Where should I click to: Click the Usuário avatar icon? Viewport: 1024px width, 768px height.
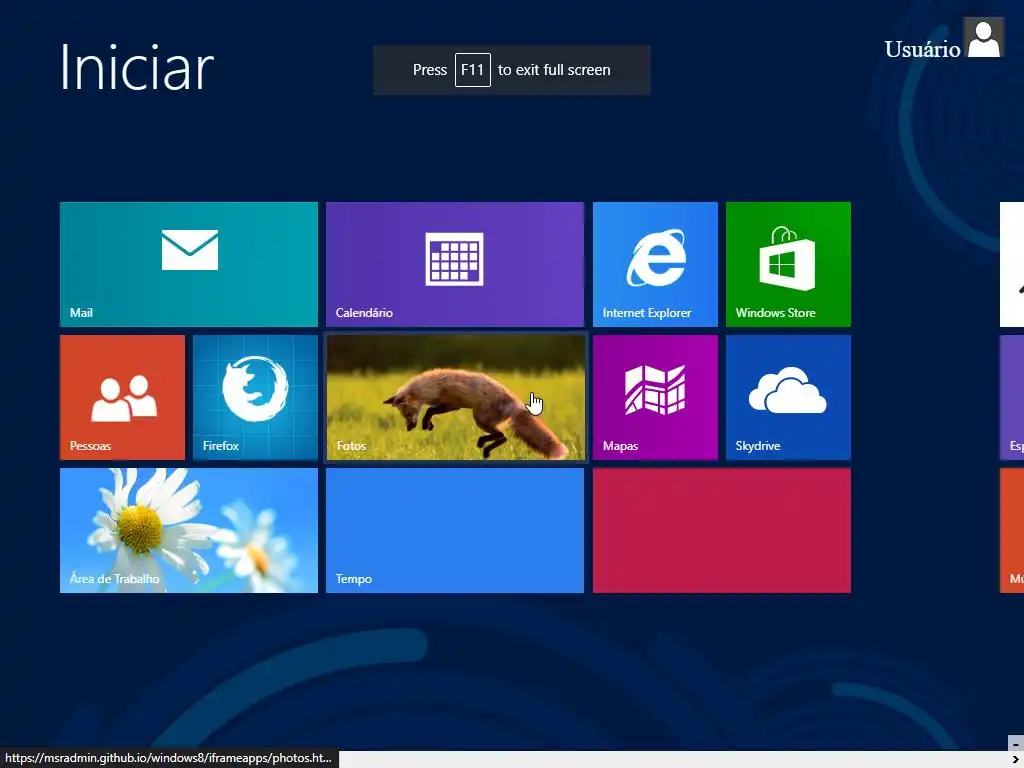click(984, 38)
